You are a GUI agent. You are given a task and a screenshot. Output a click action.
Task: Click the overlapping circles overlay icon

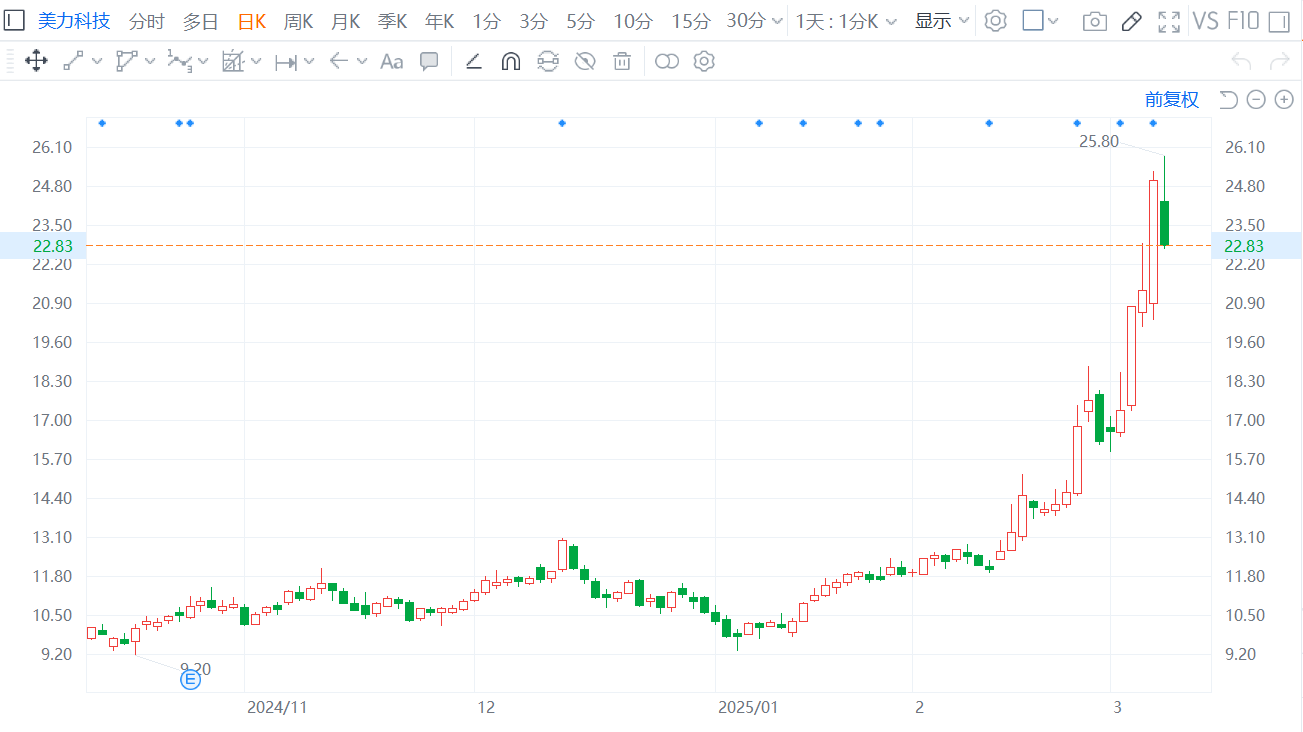coord(667,62)
